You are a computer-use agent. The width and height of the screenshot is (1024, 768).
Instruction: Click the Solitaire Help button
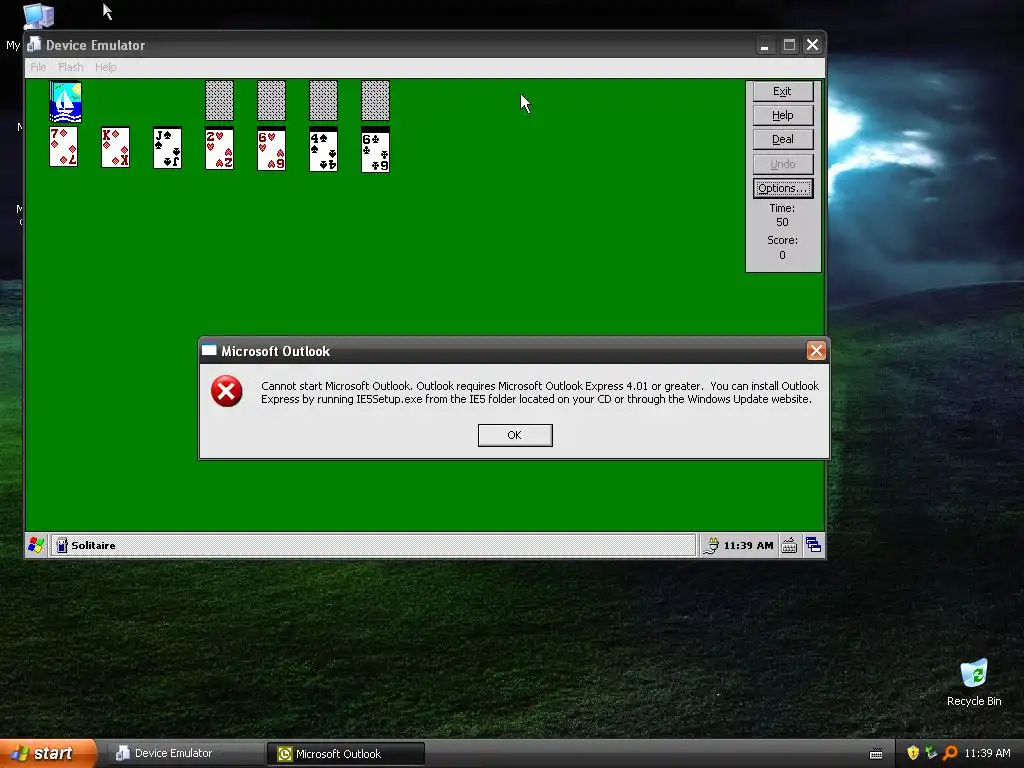[782, 115]
